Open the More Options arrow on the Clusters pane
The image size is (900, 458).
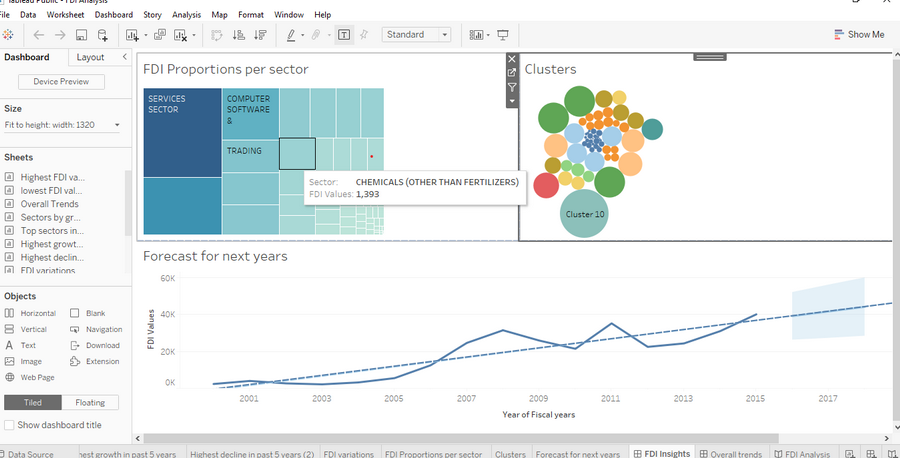tap(512, 100)
